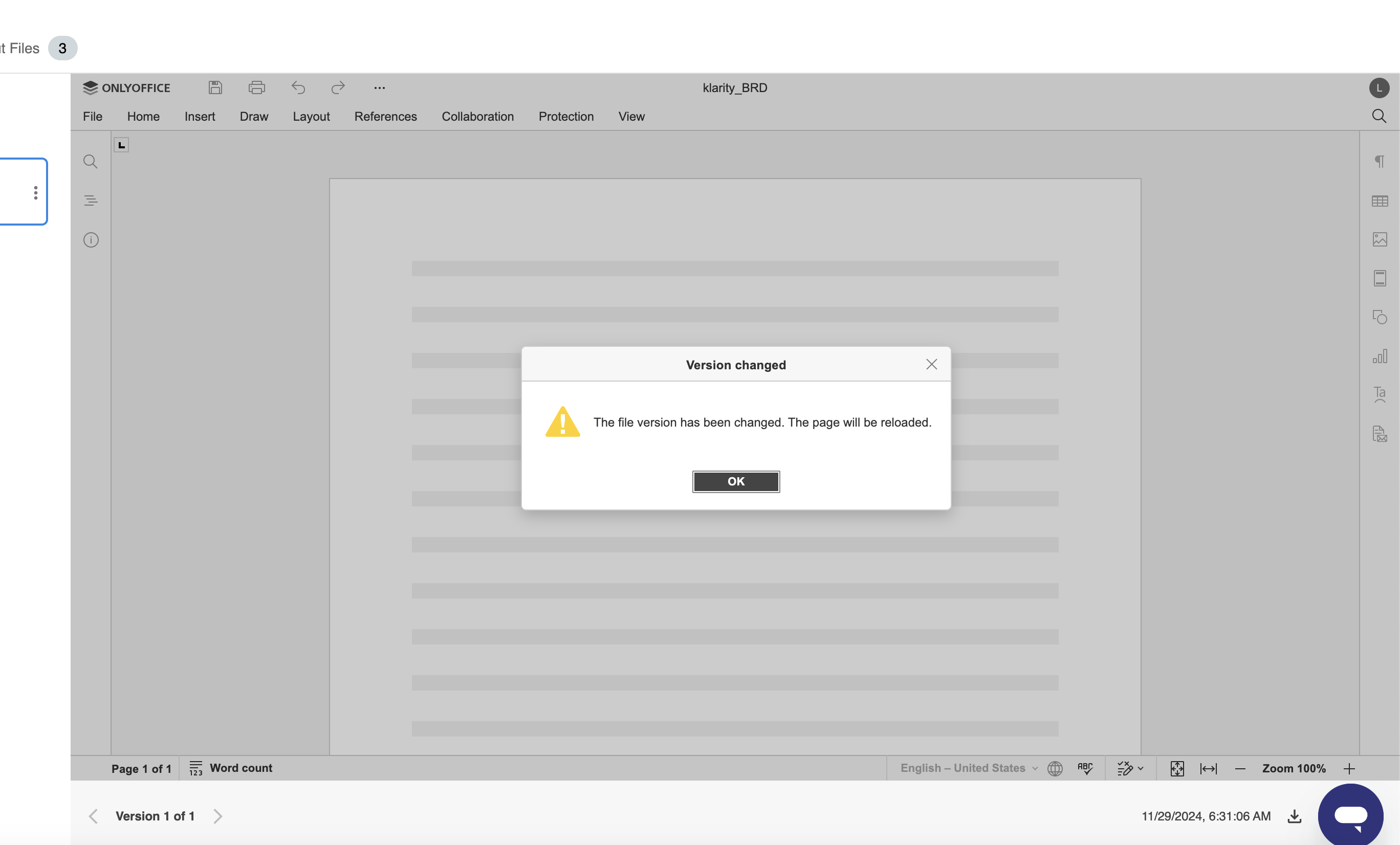1400x845 pixels.
Task: Click the 11/29/2024, 6:31:06 AM timestamp
Action: point(1206,816)
